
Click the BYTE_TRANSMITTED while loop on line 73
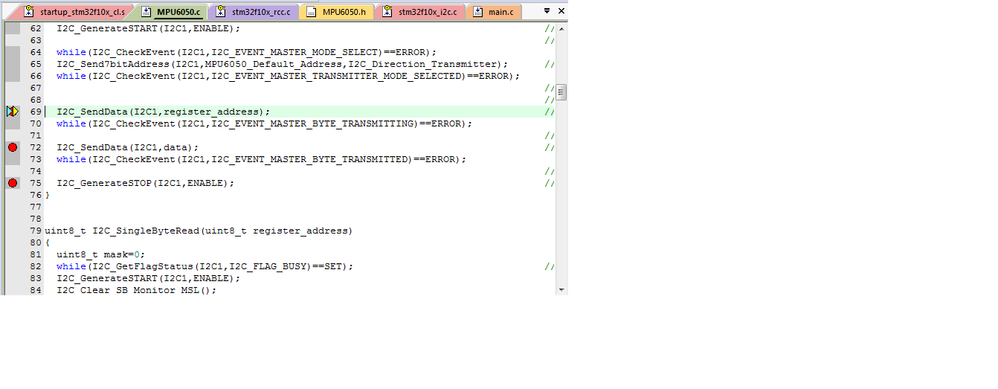pyautogui.click(x=262, y=159)
